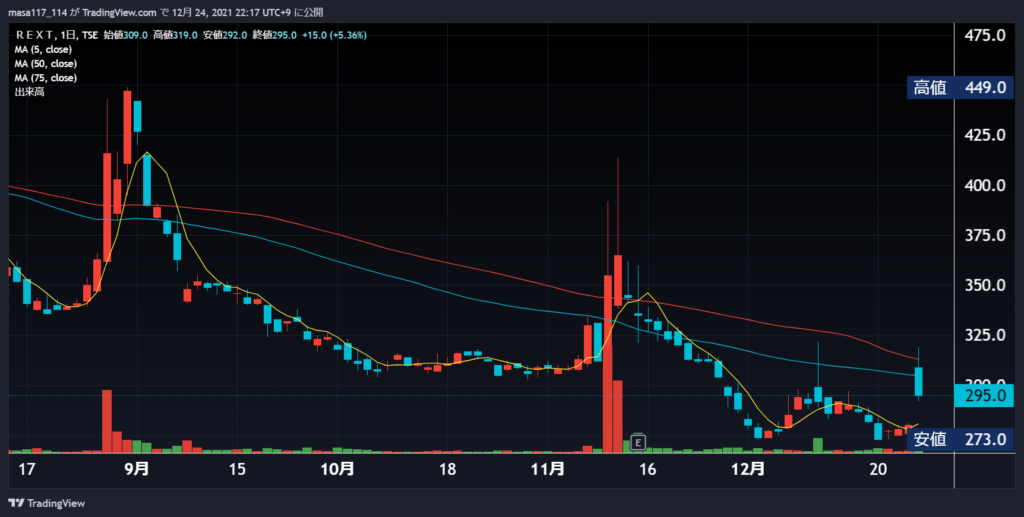Click the 375.0 price axis value
This screenshot has height=517, width=1024.
[x=985, y=235]
